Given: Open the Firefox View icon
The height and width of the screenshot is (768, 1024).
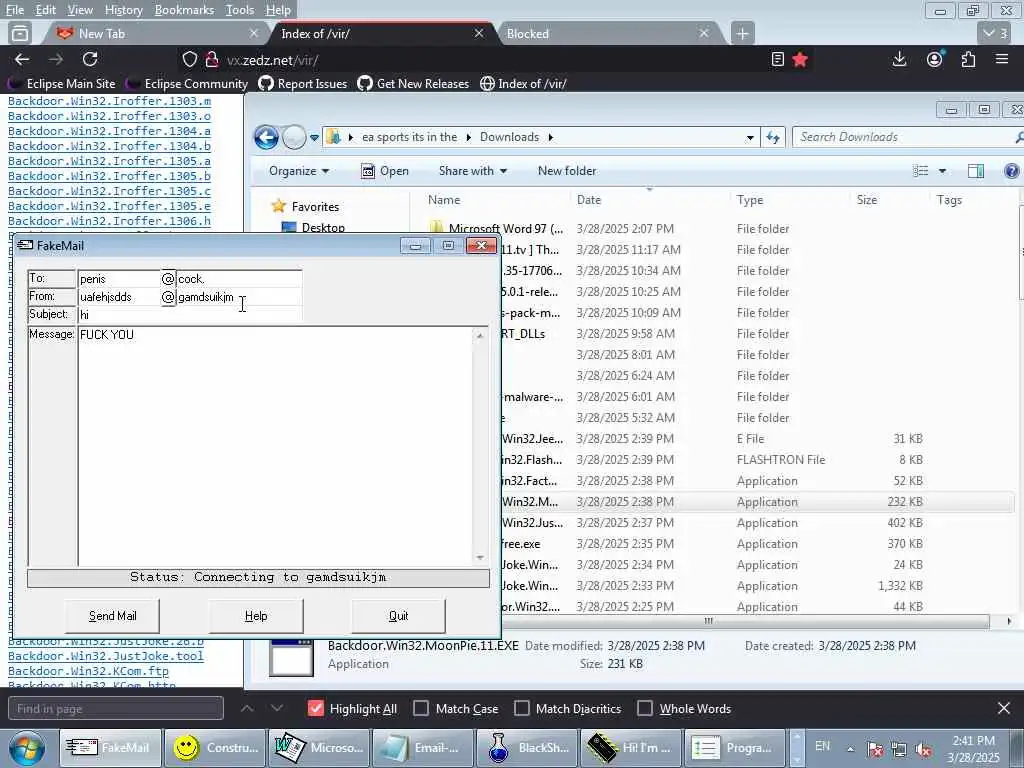Looking at the screenshot, I should click(20, 33).
